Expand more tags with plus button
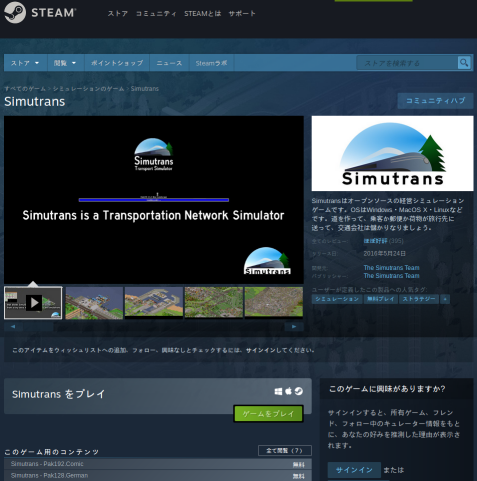The width and height of the screenshot is (477, 481). (x=445, y=299)
